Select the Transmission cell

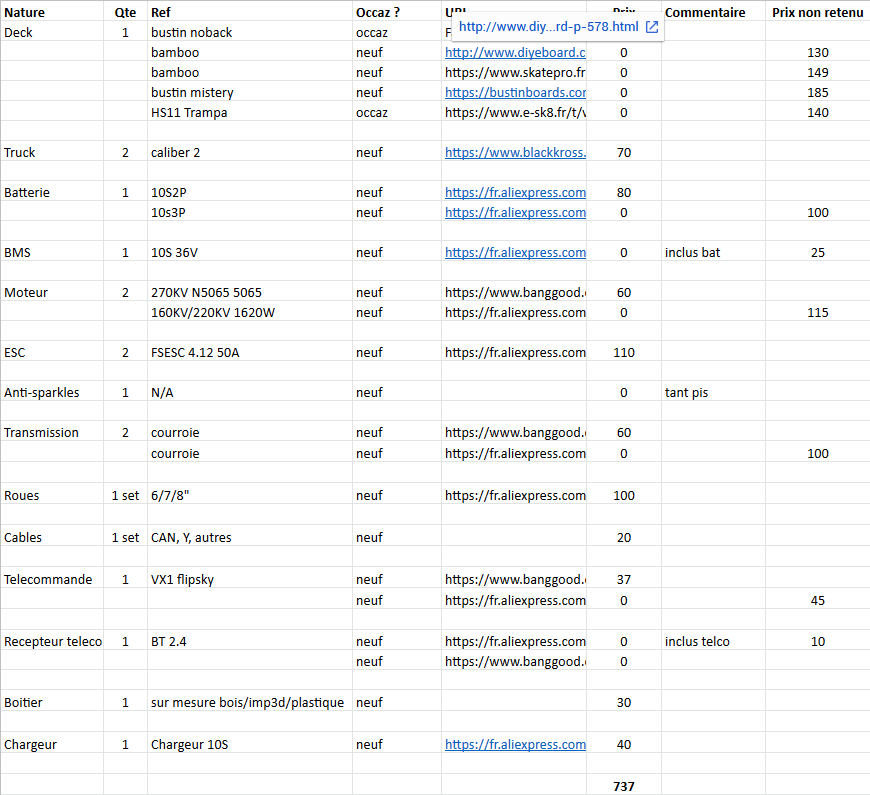tap(52, 432)
